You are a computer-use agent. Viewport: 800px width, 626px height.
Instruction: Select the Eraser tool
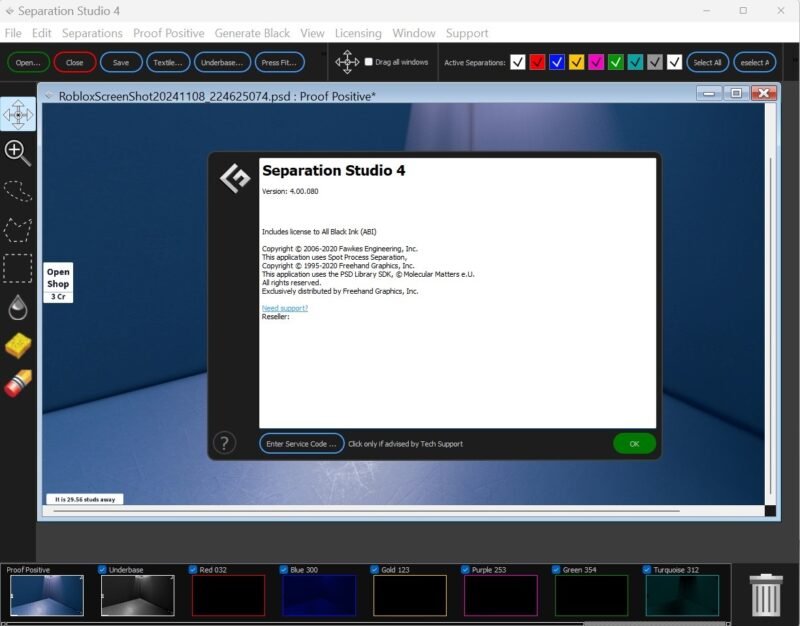18,383
